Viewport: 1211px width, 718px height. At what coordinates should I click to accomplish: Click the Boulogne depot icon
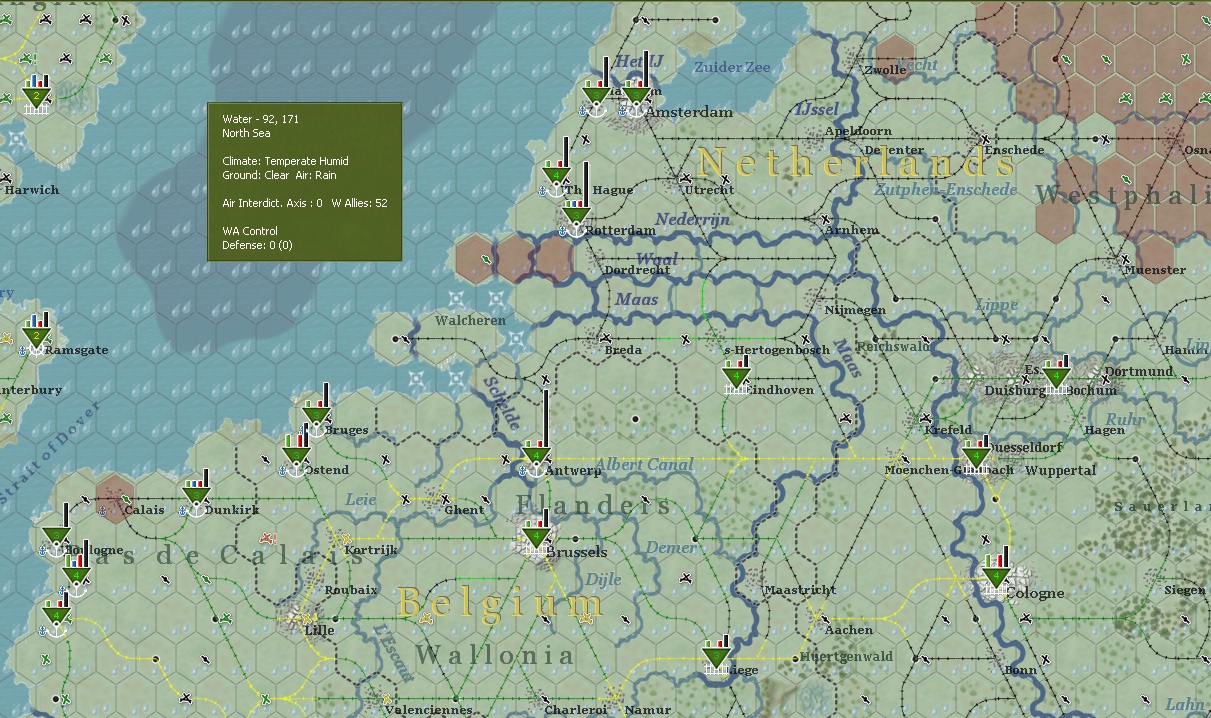(x=56, y=540)
